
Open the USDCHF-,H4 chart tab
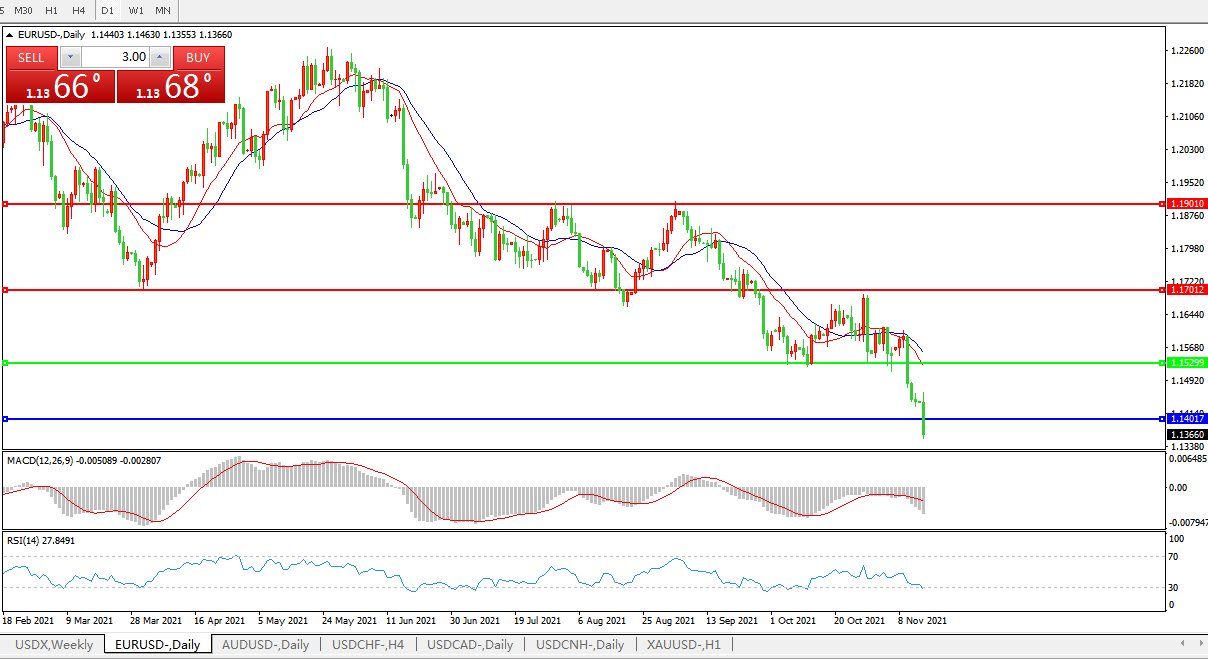click(368, 645)
